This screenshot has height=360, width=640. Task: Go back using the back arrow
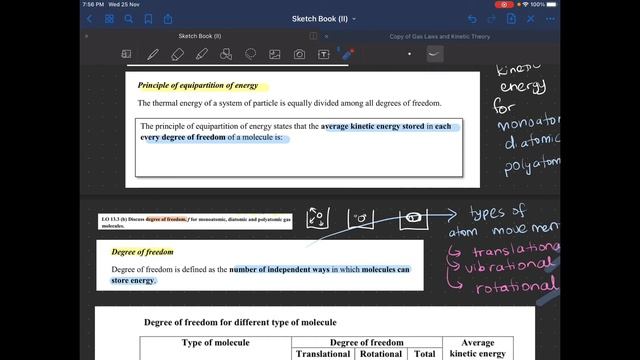[x=89, y=19]
